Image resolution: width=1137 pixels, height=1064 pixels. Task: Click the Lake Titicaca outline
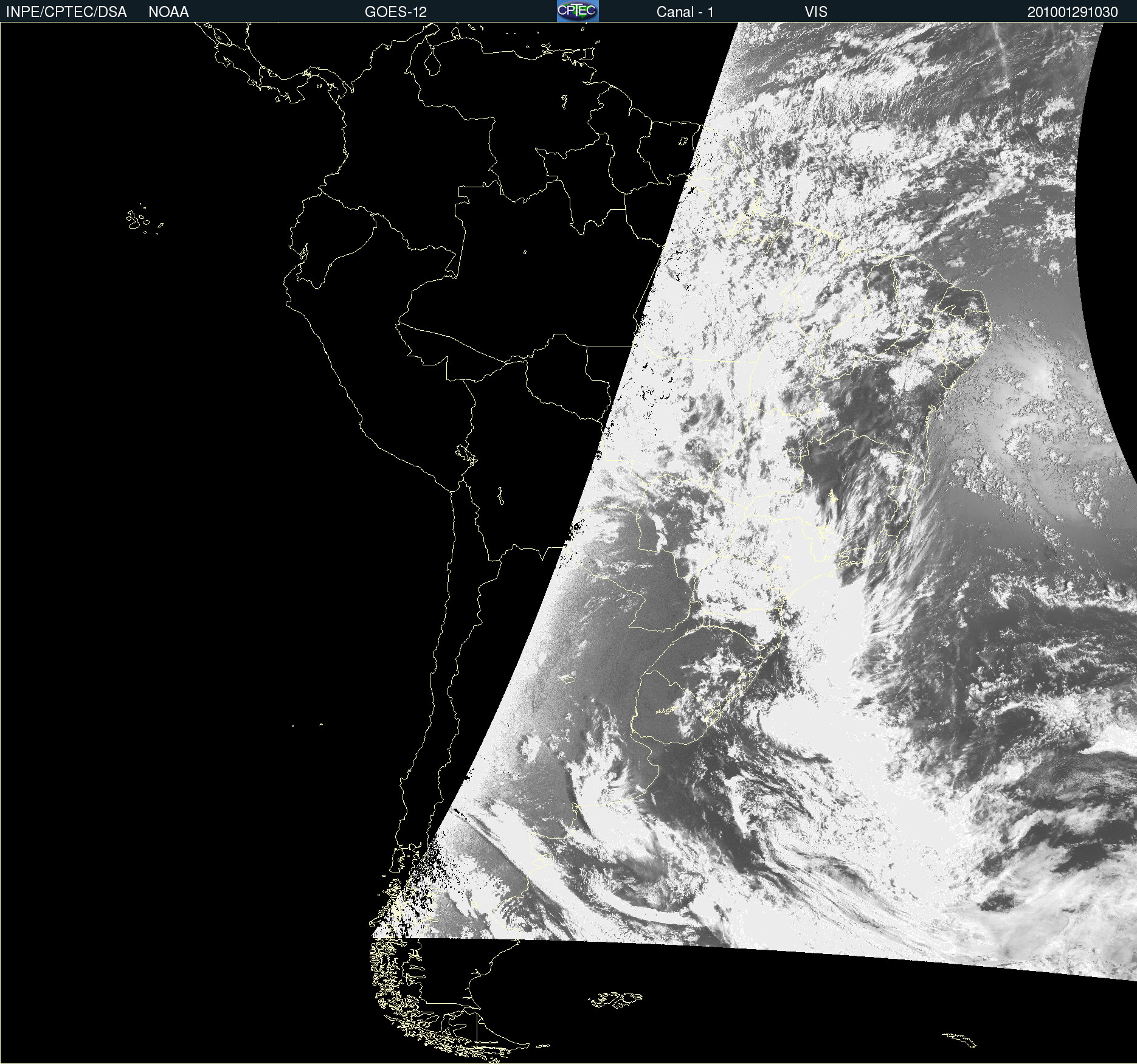[466, 454]
